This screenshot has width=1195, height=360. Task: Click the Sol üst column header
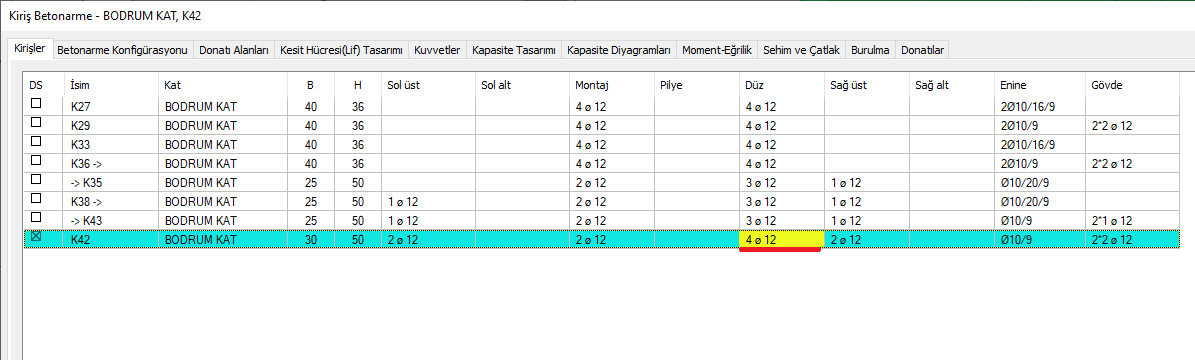click(x=428, y=85)
